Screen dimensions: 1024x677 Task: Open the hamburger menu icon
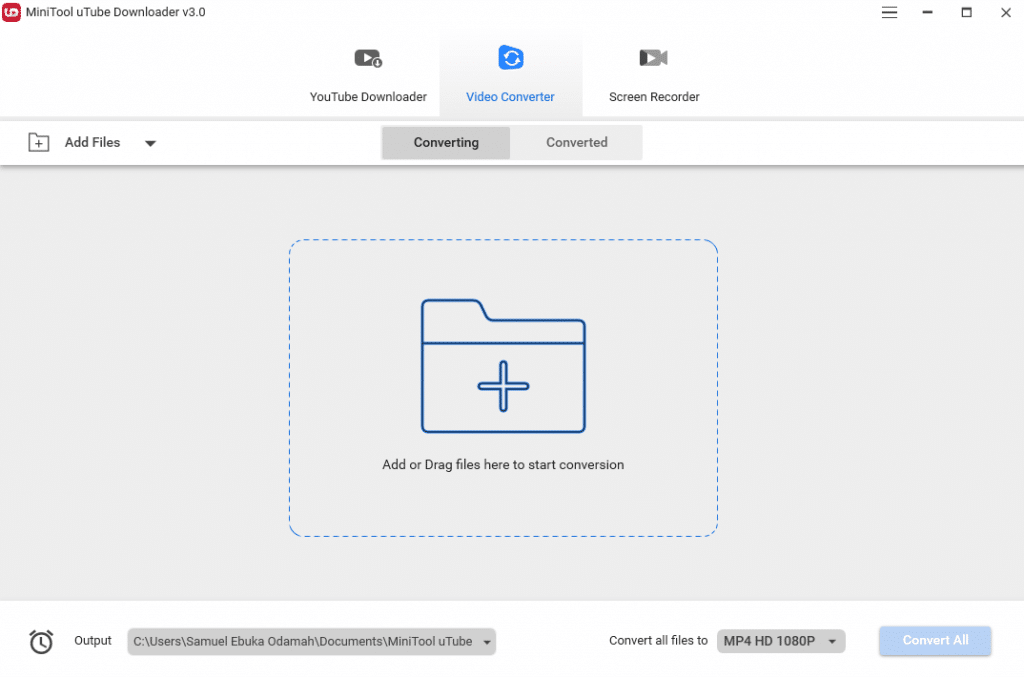[x=889, y=13]
